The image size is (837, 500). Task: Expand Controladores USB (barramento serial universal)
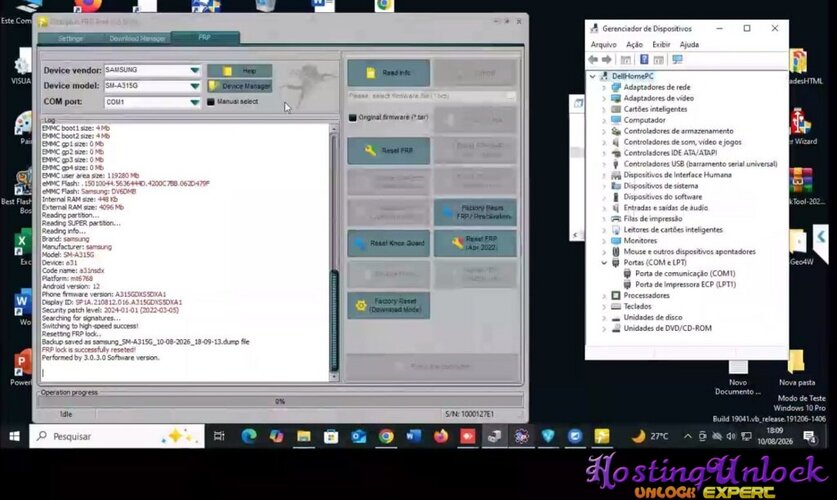604,164
